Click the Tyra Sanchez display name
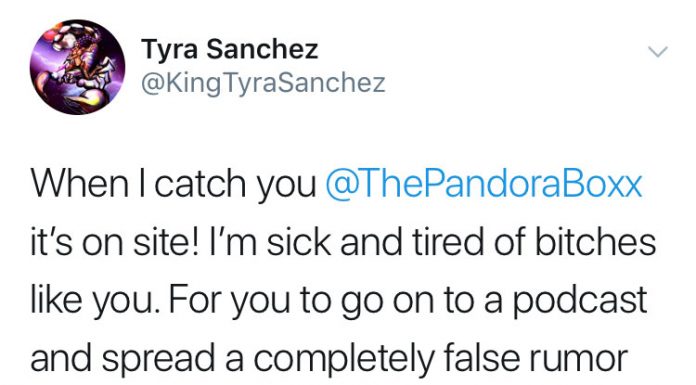 [229, 50]
